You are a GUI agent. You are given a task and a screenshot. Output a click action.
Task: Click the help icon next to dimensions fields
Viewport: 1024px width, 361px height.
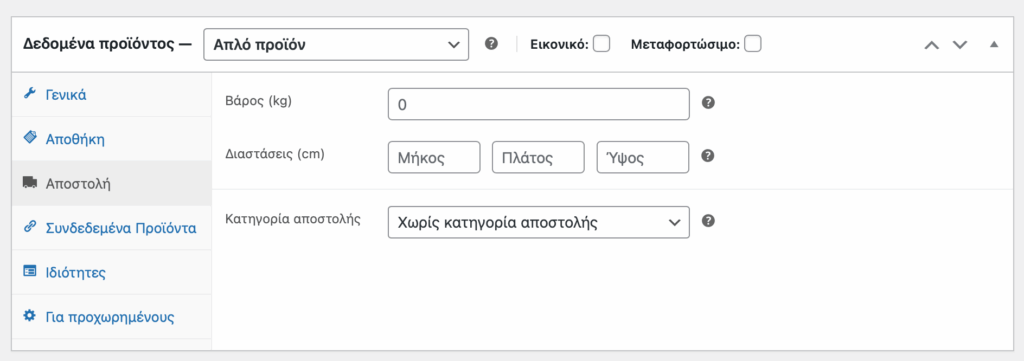coord(708,156)
